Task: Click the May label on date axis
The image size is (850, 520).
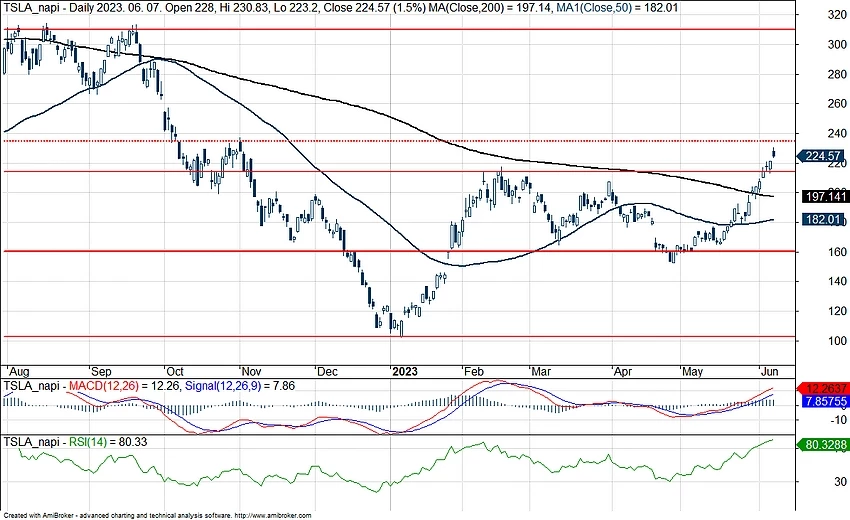Action: tap(692, 372)
